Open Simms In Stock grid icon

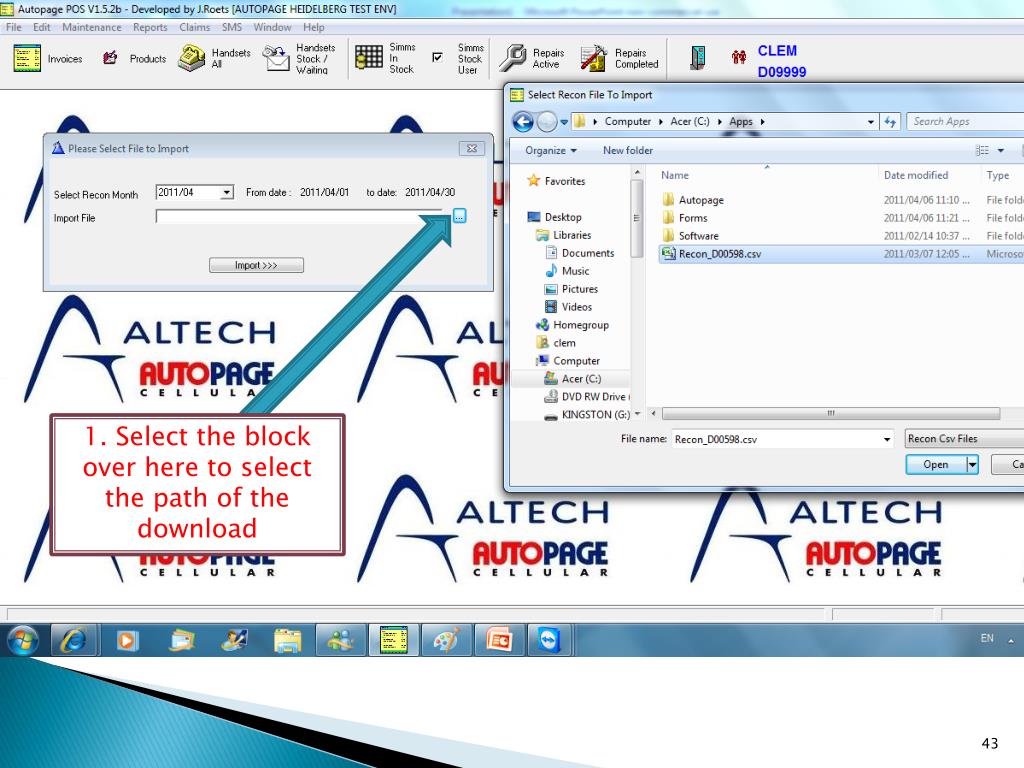click(369, 57)
